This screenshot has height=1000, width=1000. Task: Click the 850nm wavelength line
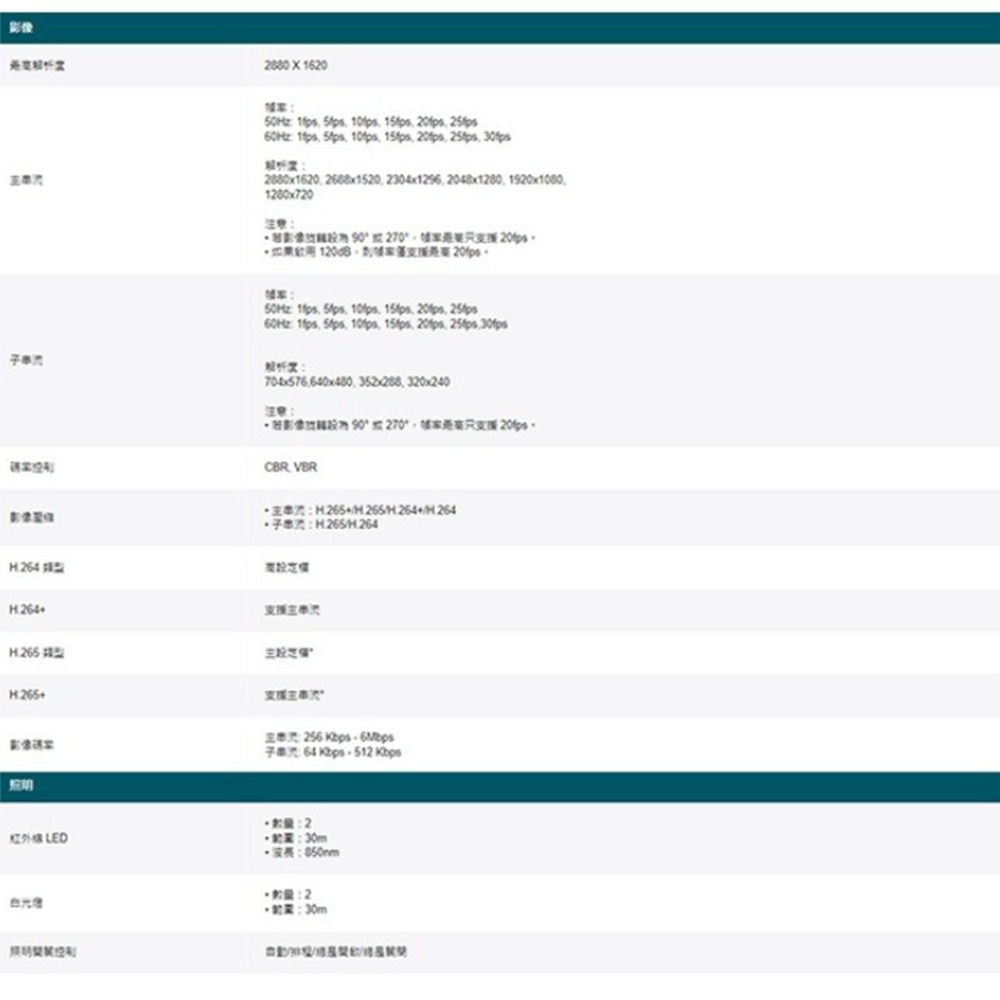tap(302, 853)
